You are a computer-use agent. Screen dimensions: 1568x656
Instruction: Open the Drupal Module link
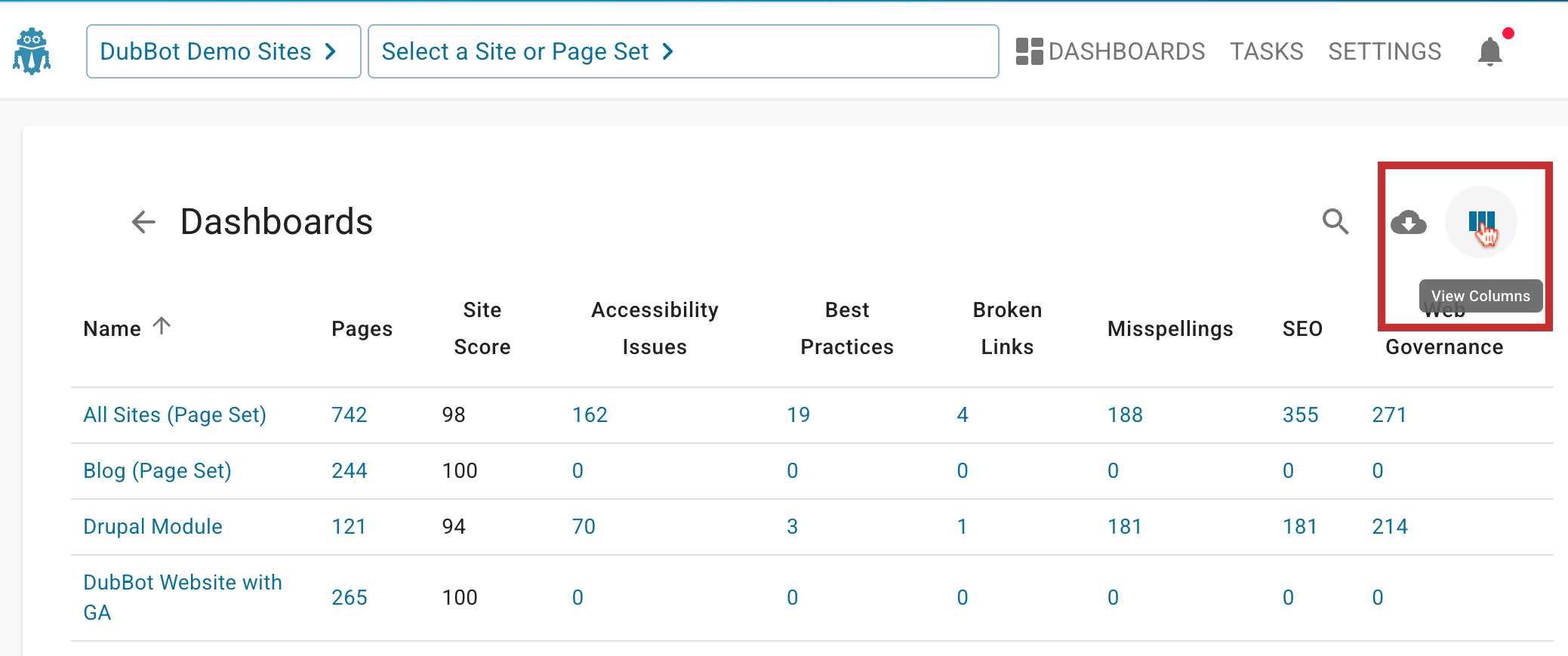point(152,527)
